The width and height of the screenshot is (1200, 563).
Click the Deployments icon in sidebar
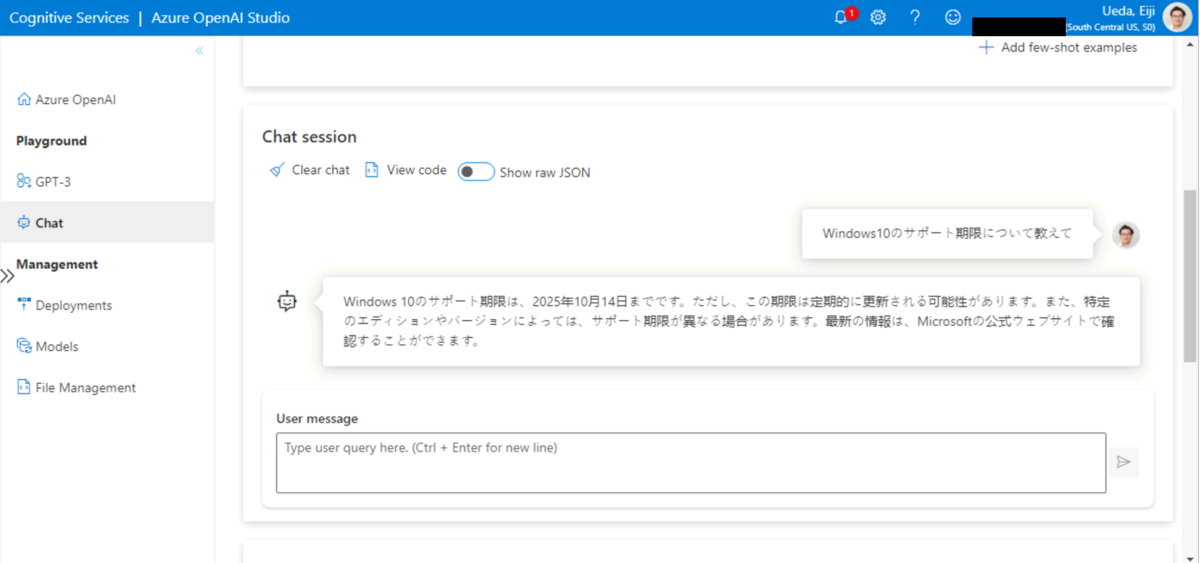pyautogui.click(x=24, y=305)
